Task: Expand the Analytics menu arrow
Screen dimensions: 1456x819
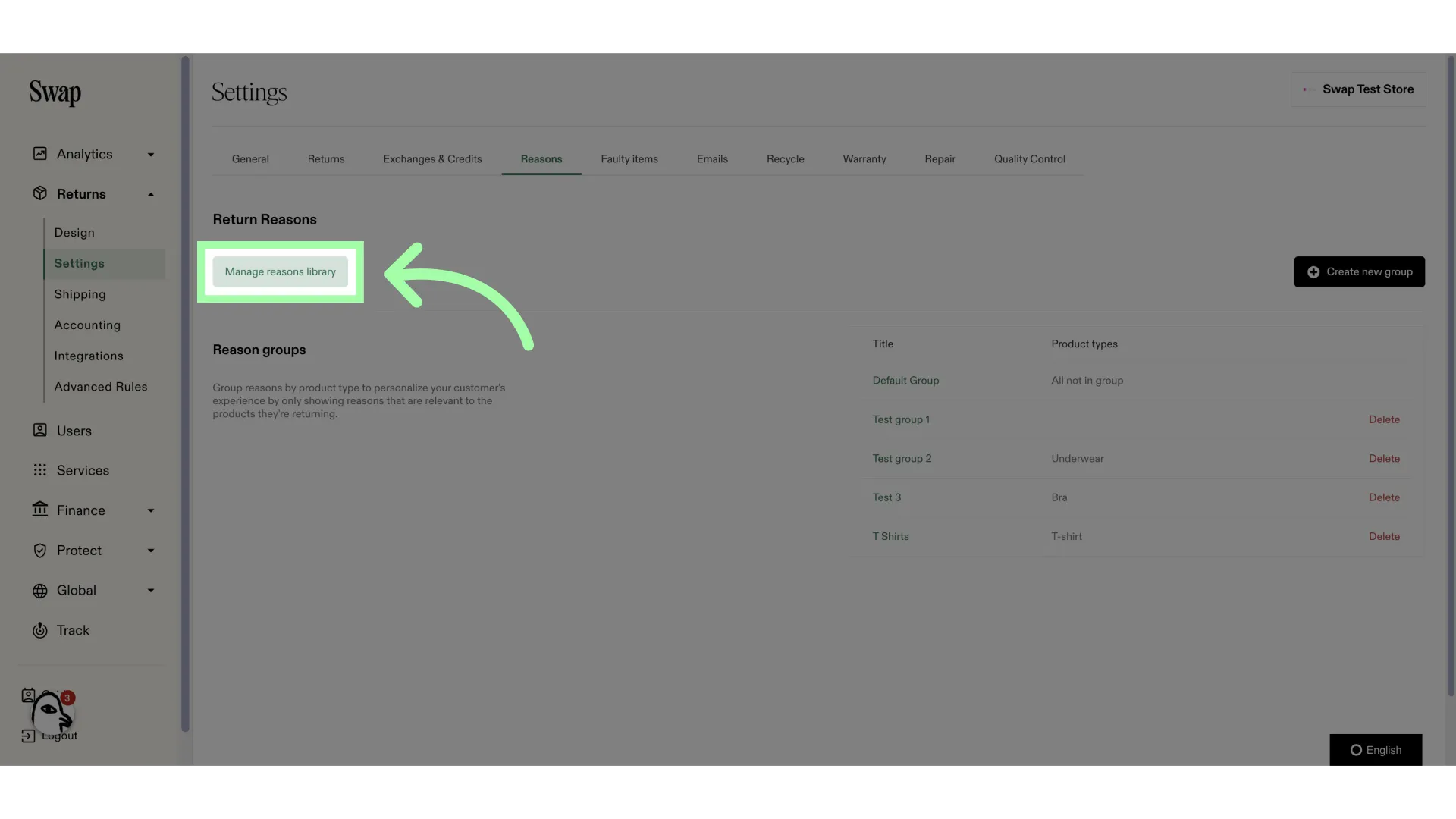Action: (151, 155)
